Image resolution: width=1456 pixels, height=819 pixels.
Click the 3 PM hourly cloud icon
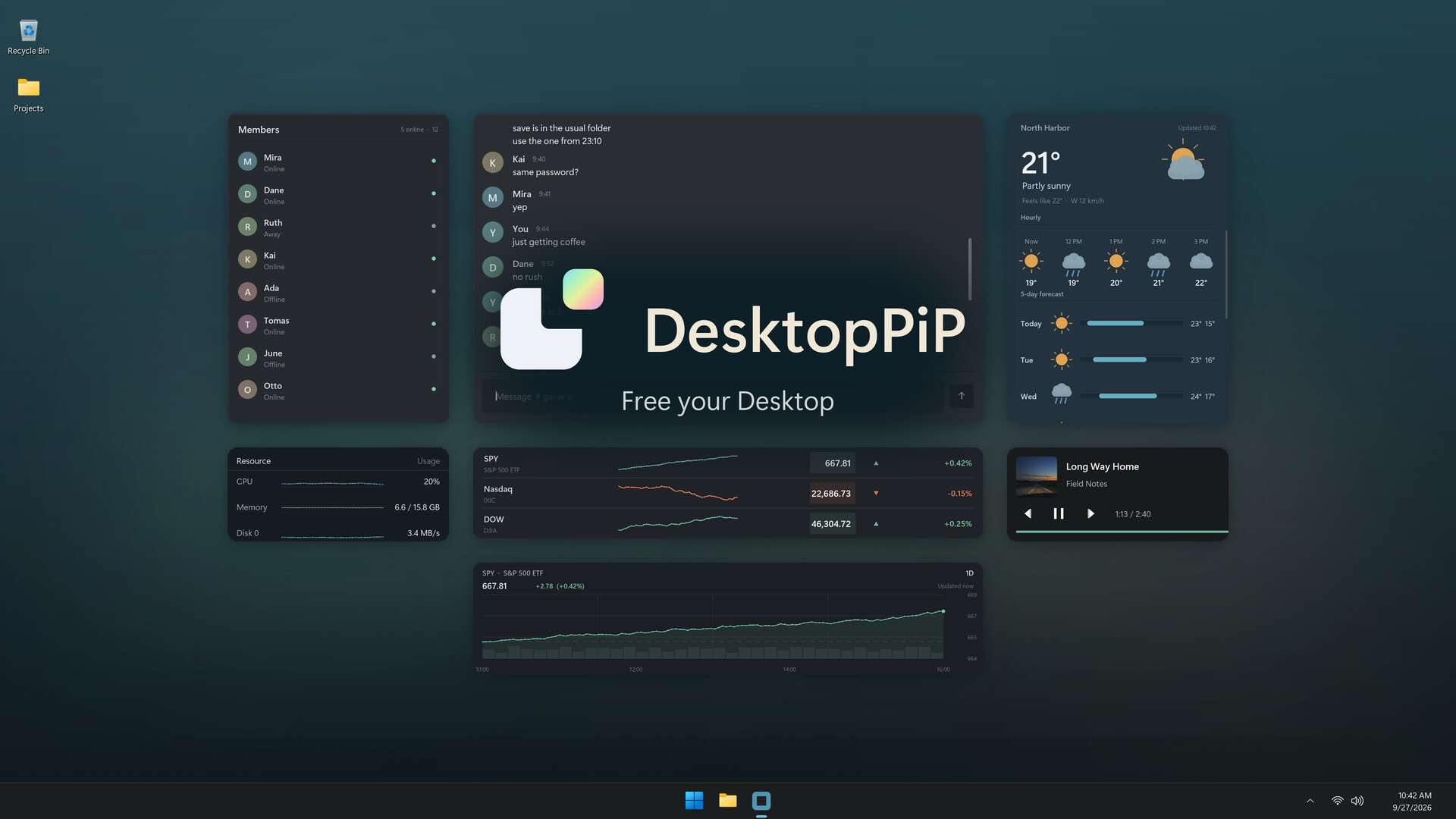pos(1201,262)
